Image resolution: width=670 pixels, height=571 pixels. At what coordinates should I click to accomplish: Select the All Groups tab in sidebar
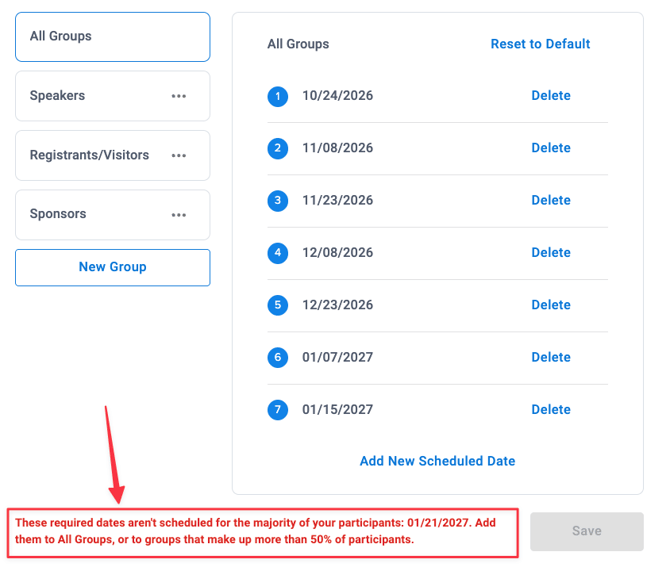coord(113,37)
